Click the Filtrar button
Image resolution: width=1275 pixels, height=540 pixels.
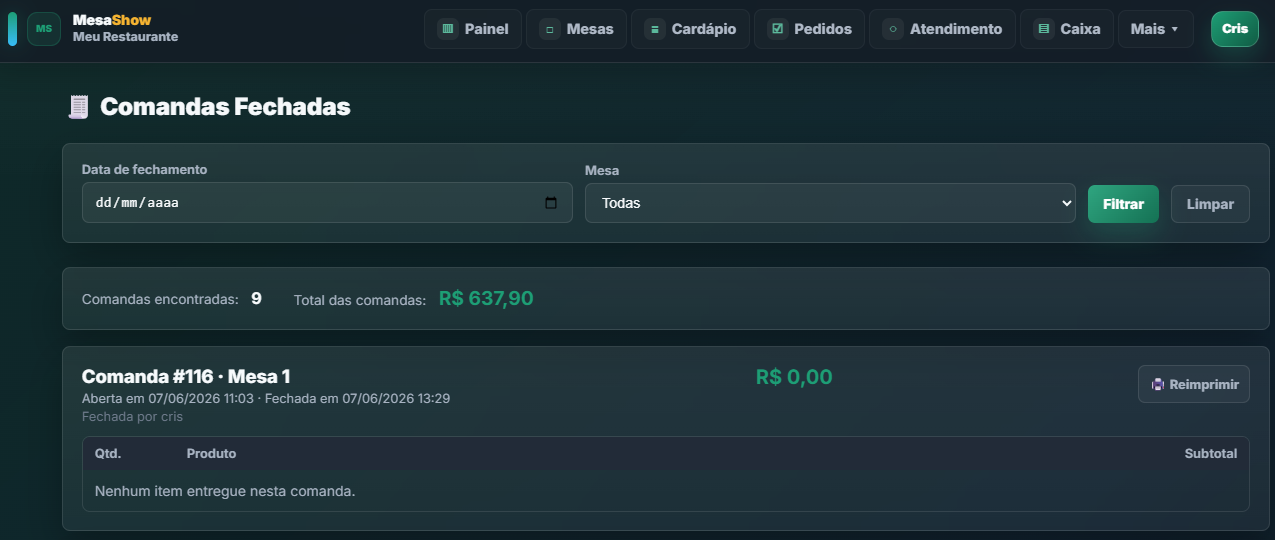tap(1123, 204)
